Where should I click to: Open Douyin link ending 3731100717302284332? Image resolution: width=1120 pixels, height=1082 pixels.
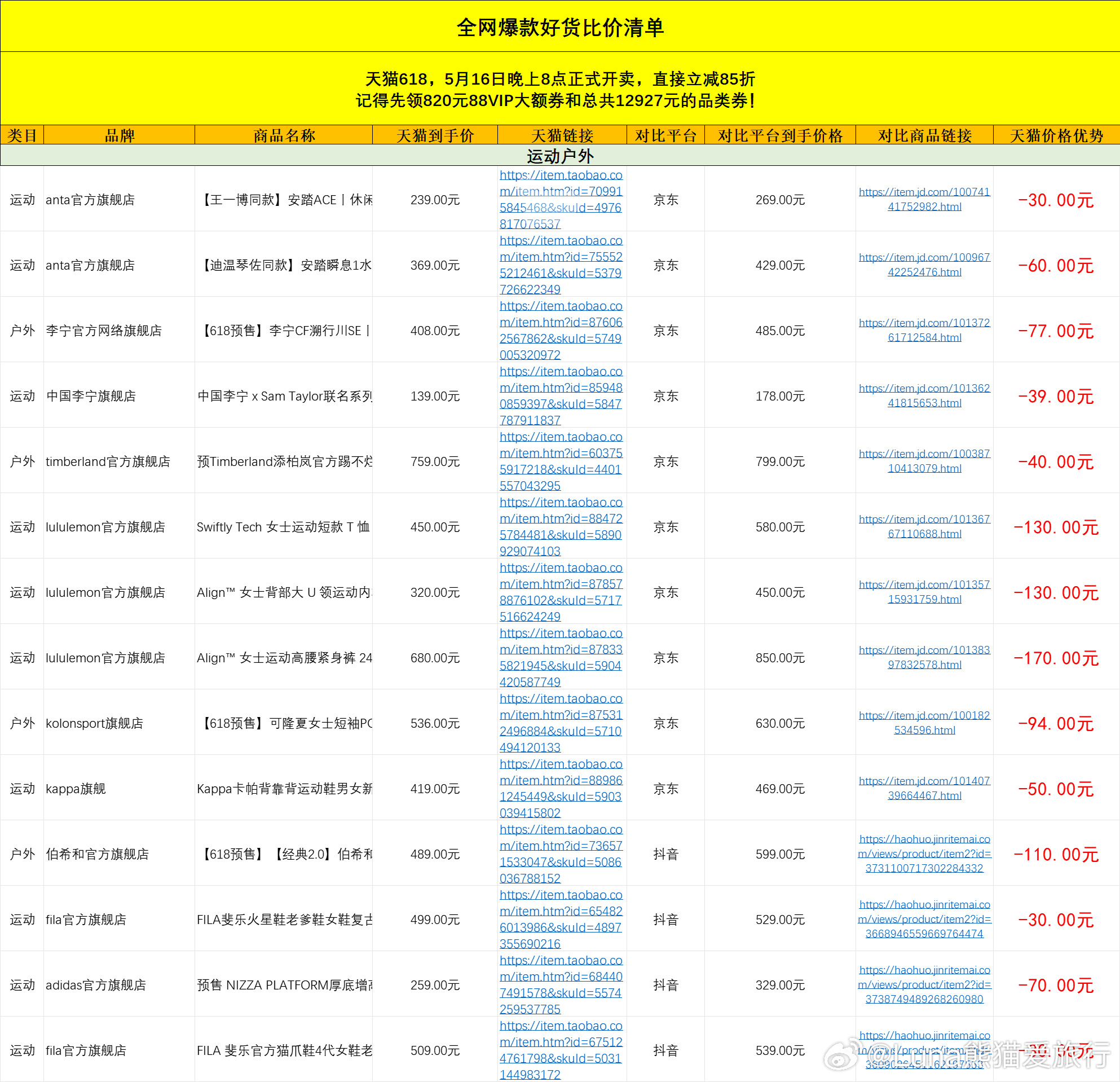924,854
